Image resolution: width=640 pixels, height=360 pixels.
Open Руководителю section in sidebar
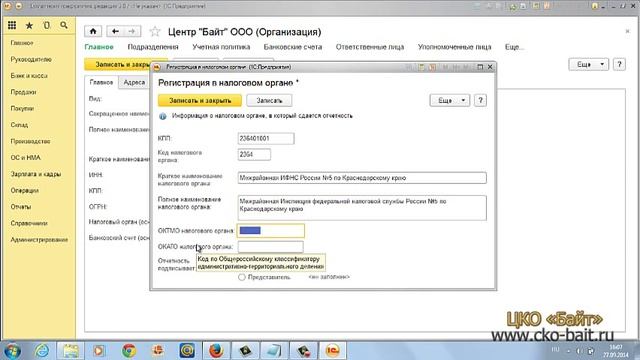[31, 59]
